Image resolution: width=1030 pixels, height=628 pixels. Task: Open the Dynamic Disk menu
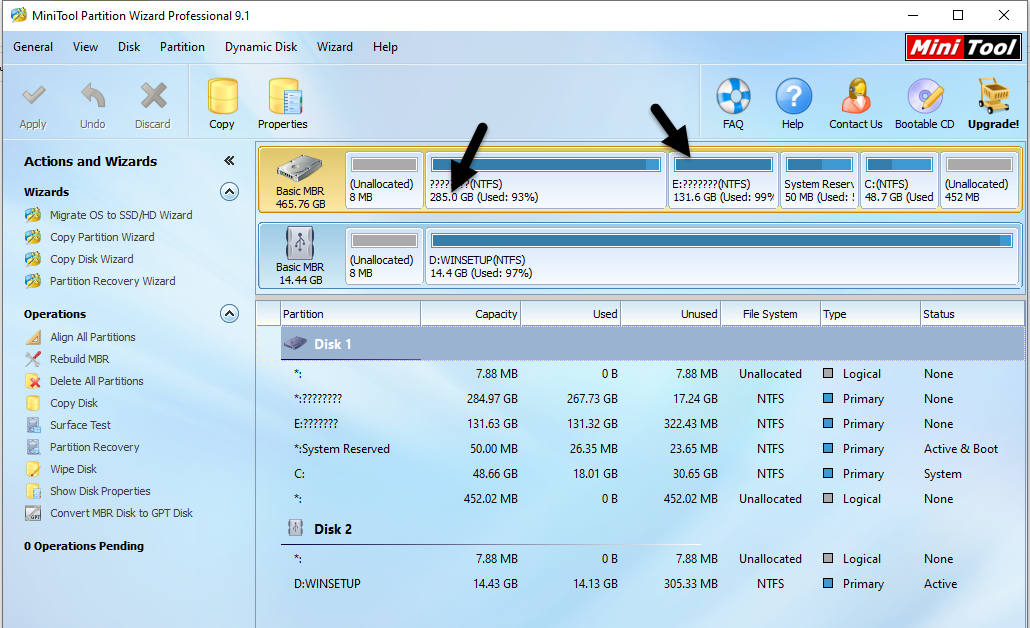261,47
